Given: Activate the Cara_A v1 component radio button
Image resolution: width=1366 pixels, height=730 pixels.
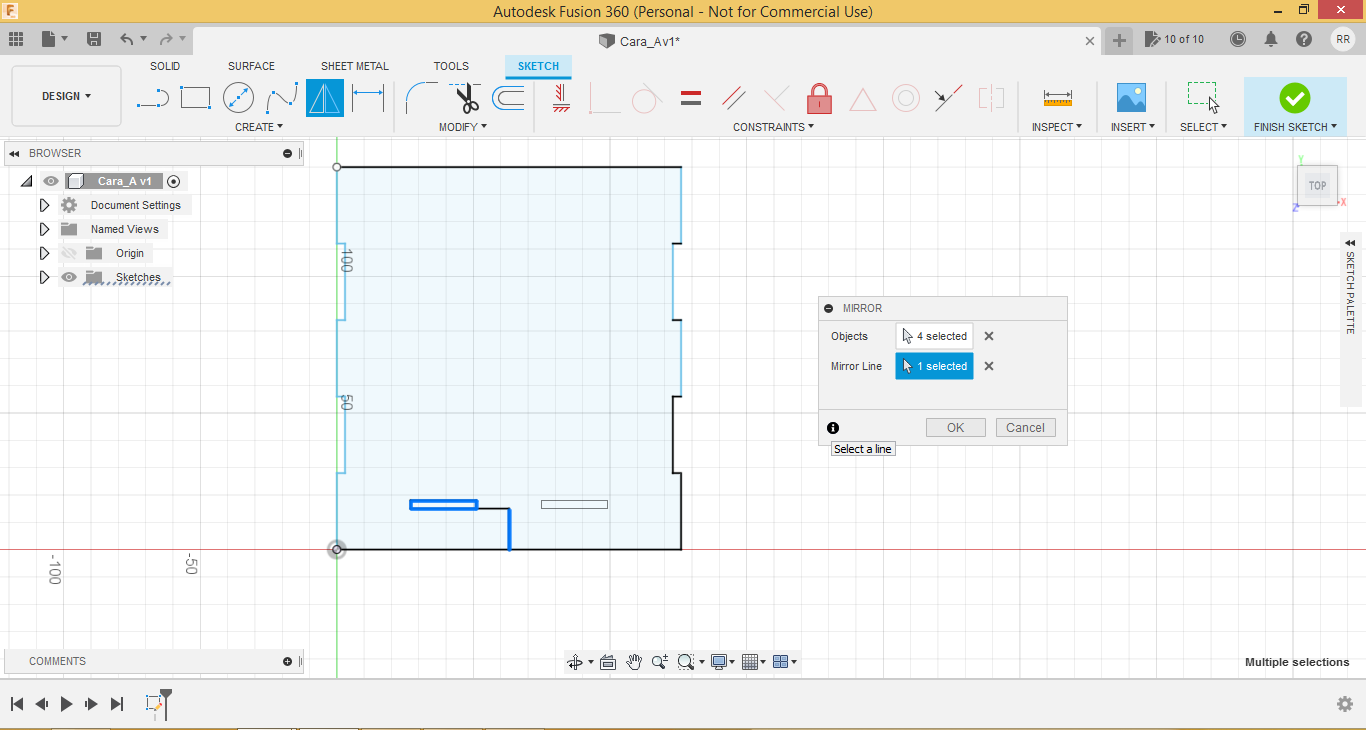Looking at the screenshot, I should click(174, 181).
